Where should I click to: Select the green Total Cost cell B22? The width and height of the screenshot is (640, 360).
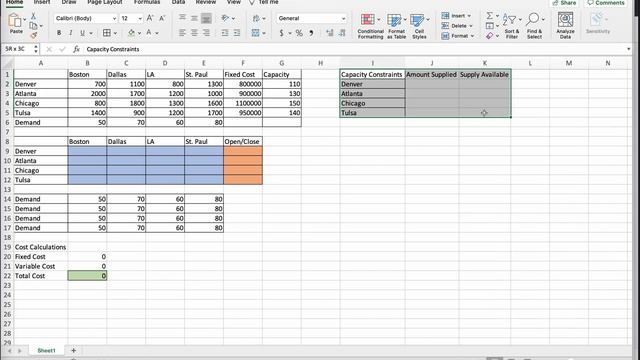click(87, 276)
